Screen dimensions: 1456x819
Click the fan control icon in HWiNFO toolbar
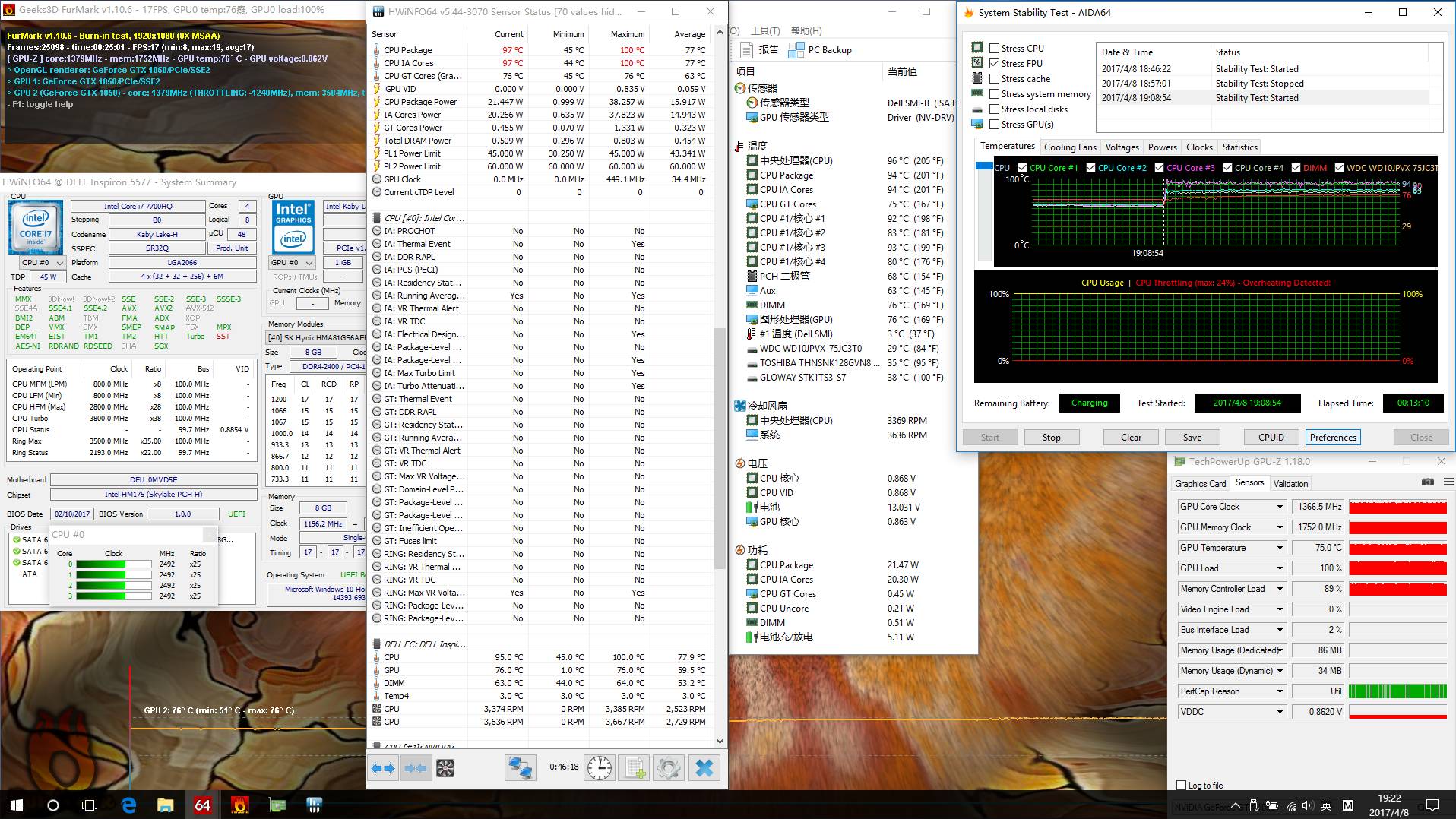point(445,768)
